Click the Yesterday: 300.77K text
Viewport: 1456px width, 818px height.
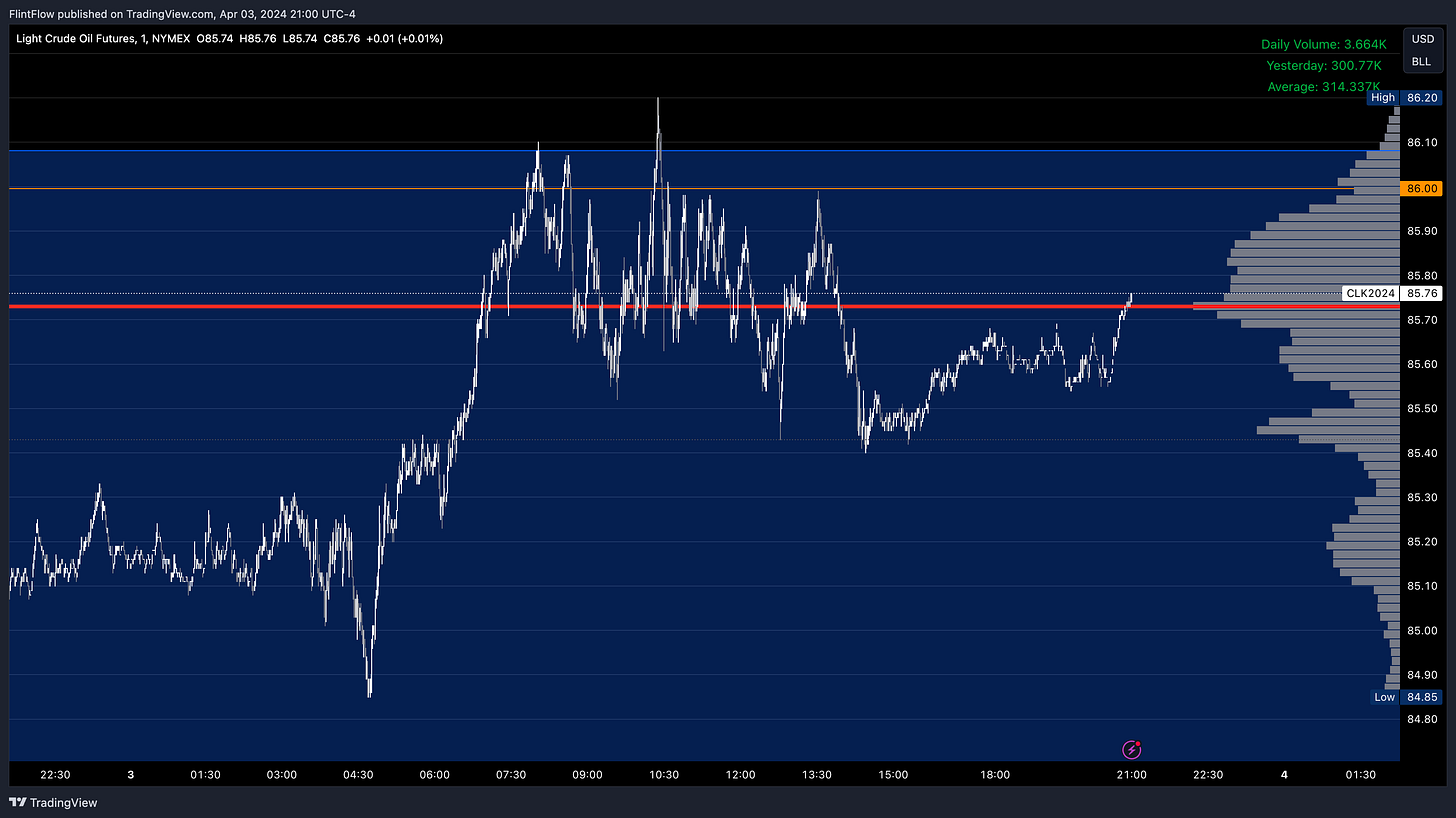point(1326,65)
